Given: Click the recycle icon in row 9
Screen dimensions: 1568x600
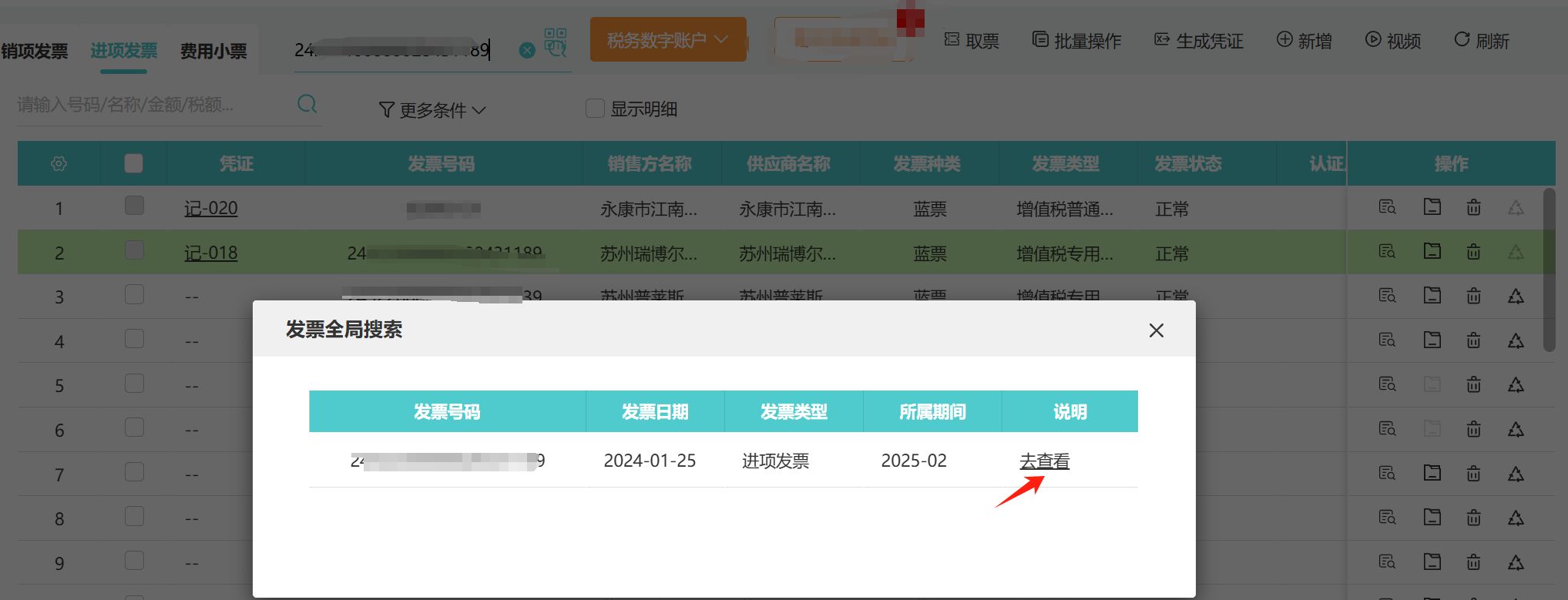Looking at the screenshot, I should (1516, 562).
